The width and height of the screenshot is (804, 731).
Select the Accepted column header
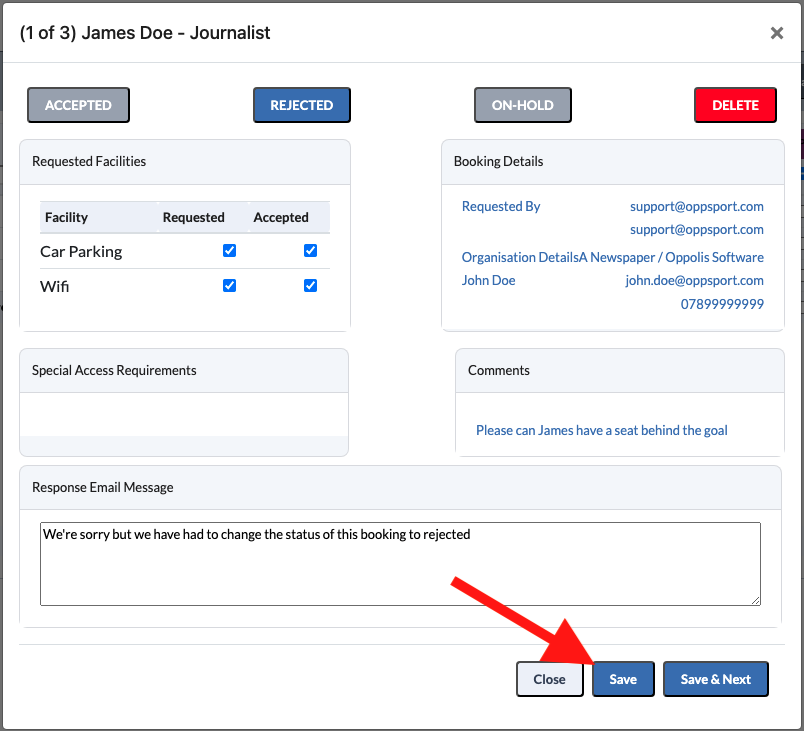point(281,217)
